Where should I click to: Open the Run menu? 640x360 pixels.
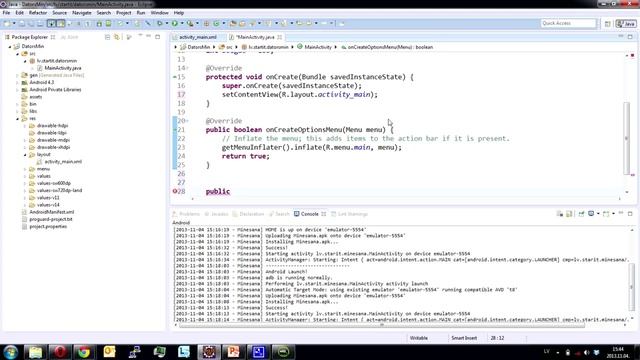141,13
